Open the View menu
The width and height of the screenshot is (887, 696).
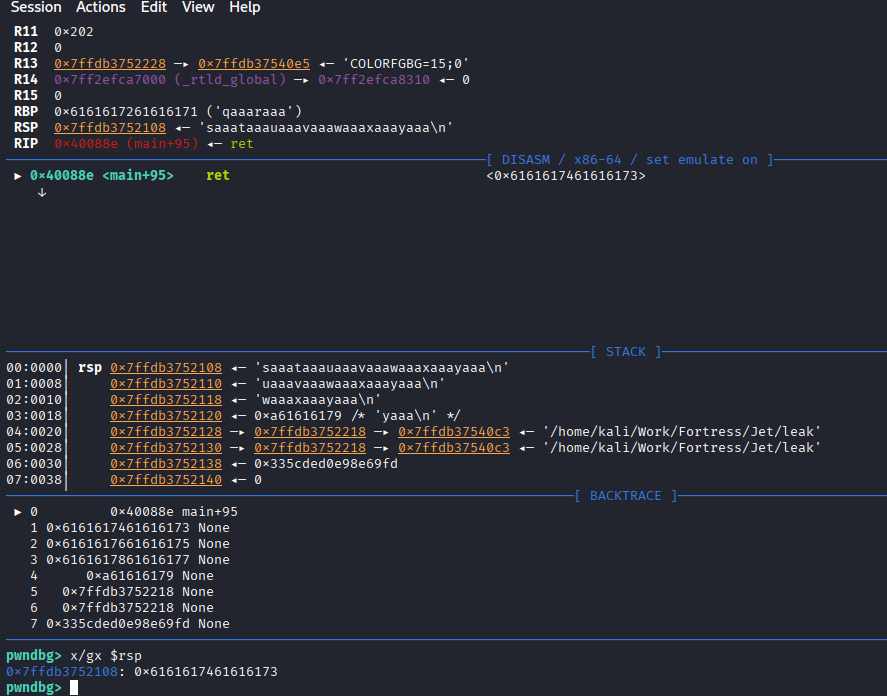pos(198,7)
